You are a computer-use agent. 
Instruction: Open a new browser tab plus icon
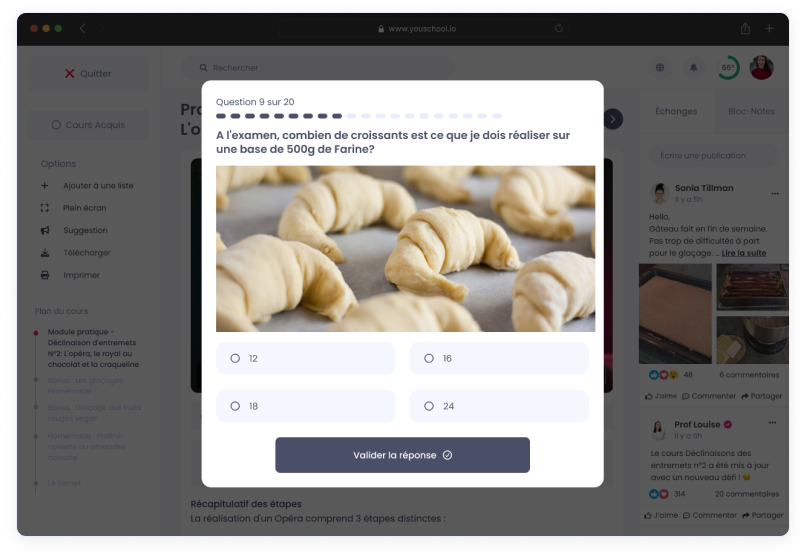click(769, 28)
